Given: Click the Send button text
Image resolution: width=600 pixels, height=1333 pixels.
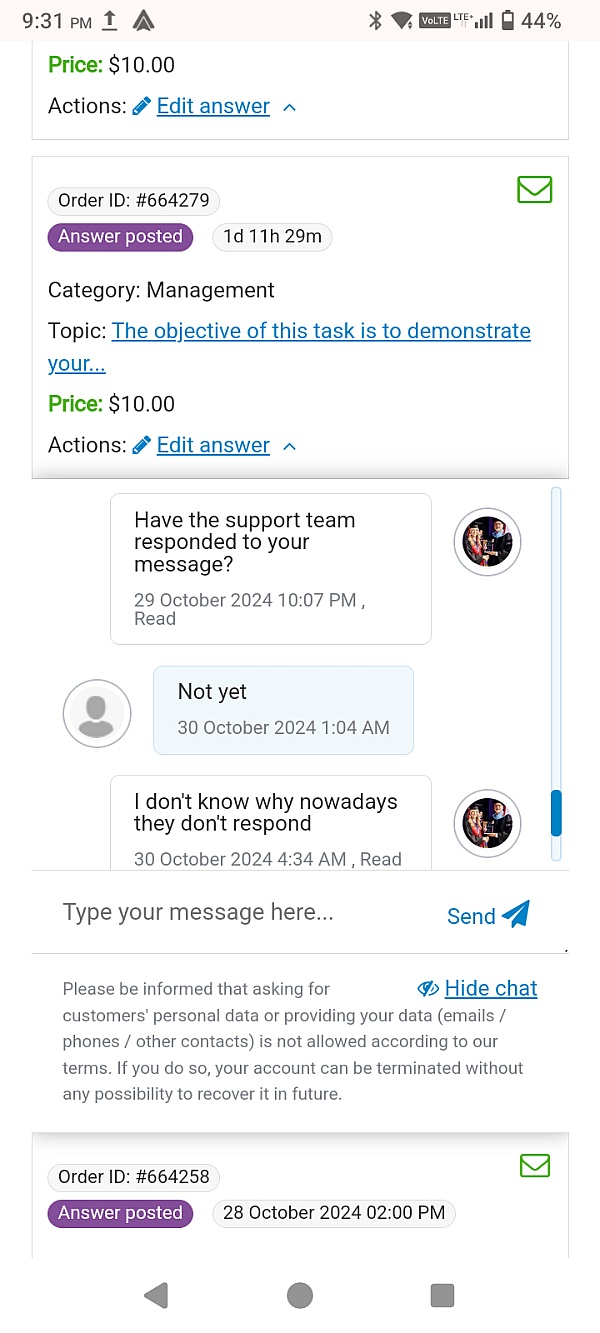Looking at the screenshot, I should [x=471, y=916].
